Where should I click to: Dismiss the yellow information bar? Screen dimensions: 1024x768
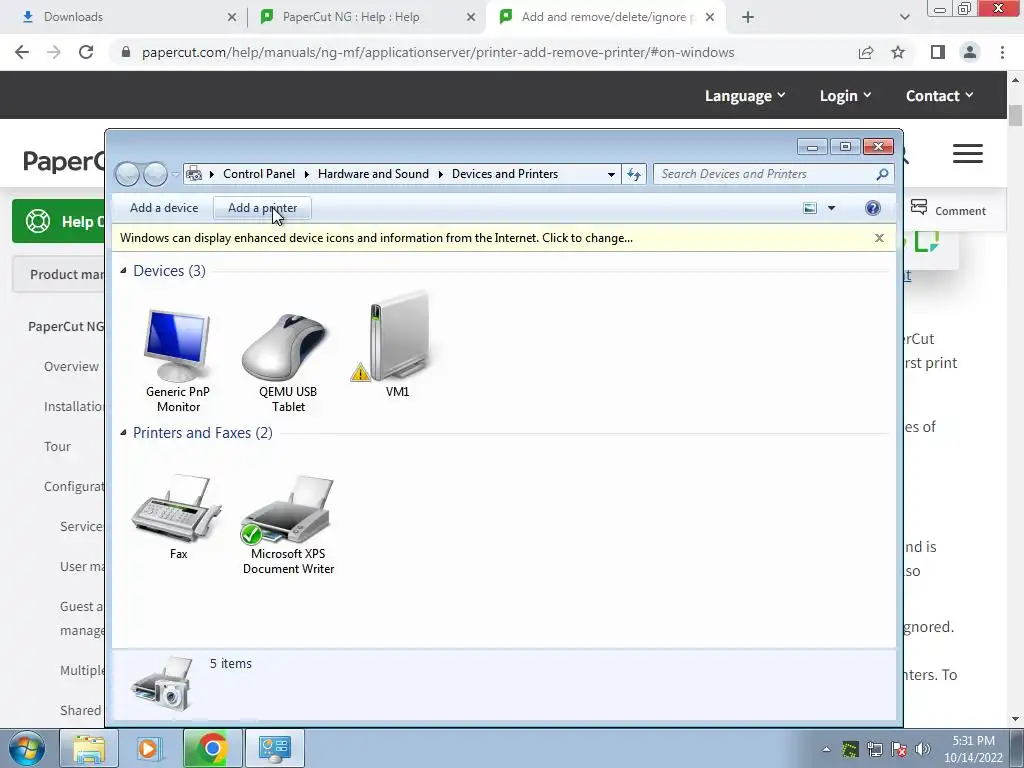[x=879, y=238]
